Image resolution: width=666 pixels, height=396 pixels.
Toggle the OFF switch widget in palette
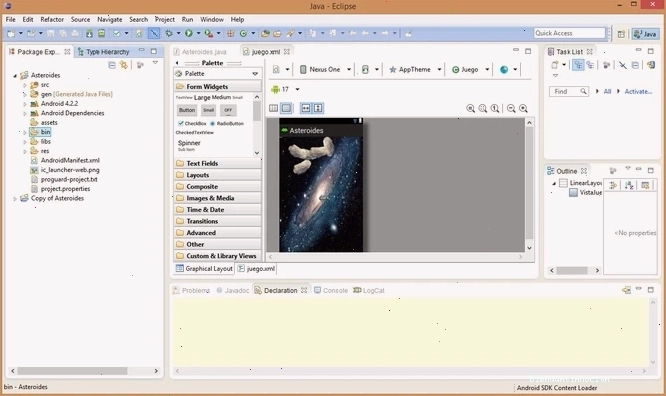click(228, 110)
